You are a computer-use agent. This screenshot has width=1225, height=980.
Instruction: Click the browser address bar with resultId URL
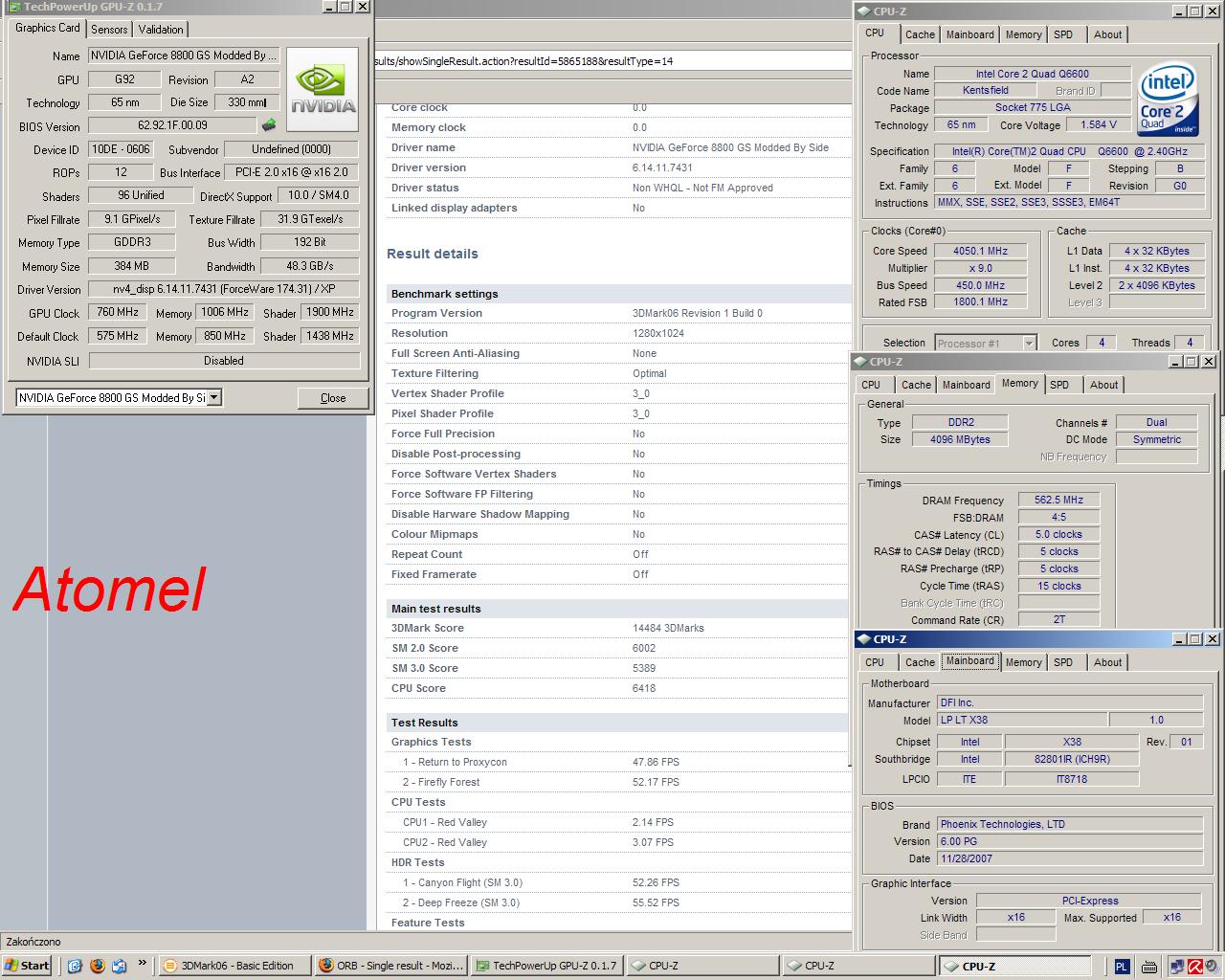[x=612, y=61]
